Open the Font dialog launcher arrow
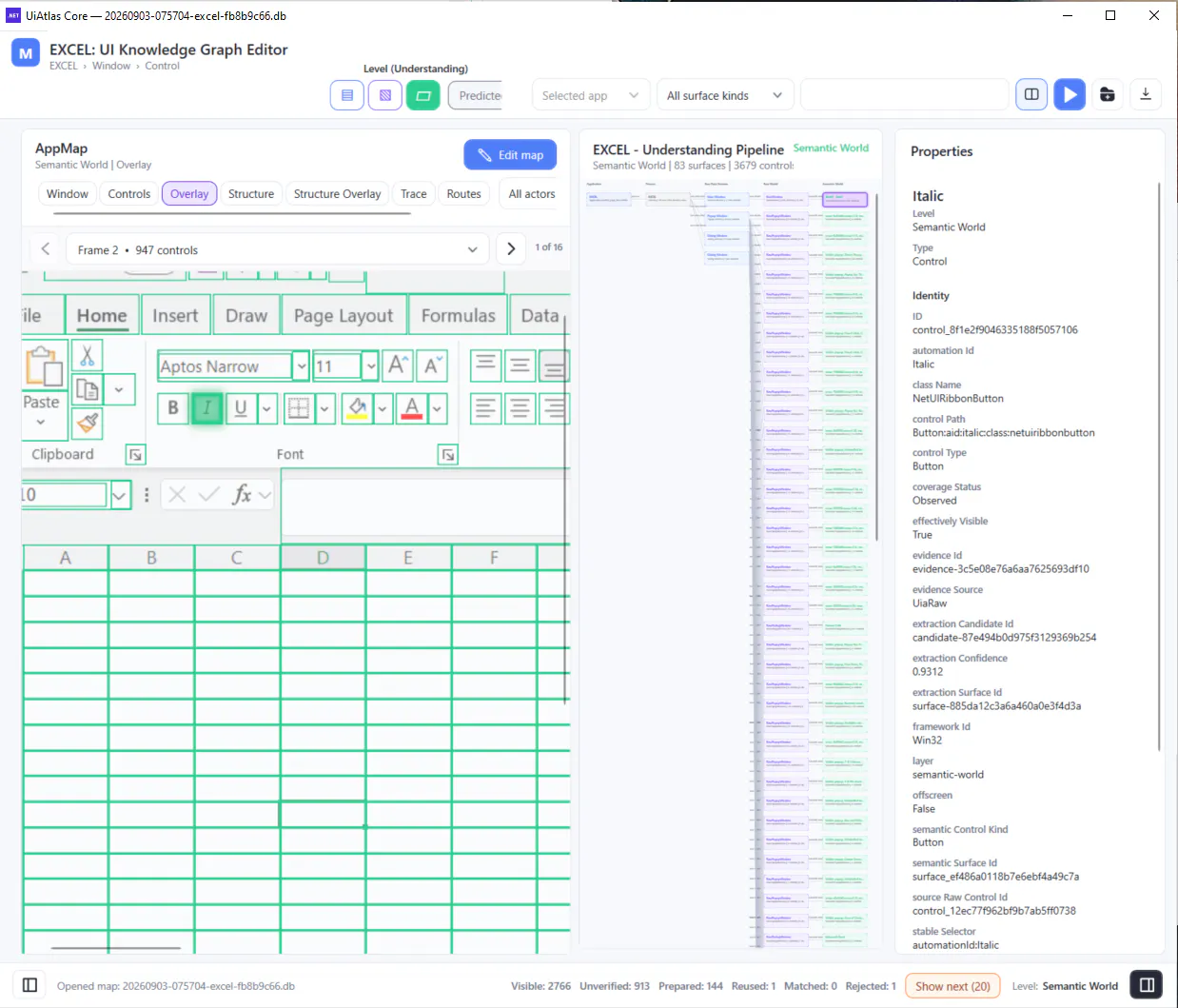Image resolution: width=1178 pixels, height=1008 pixels. tap(447, 455)
